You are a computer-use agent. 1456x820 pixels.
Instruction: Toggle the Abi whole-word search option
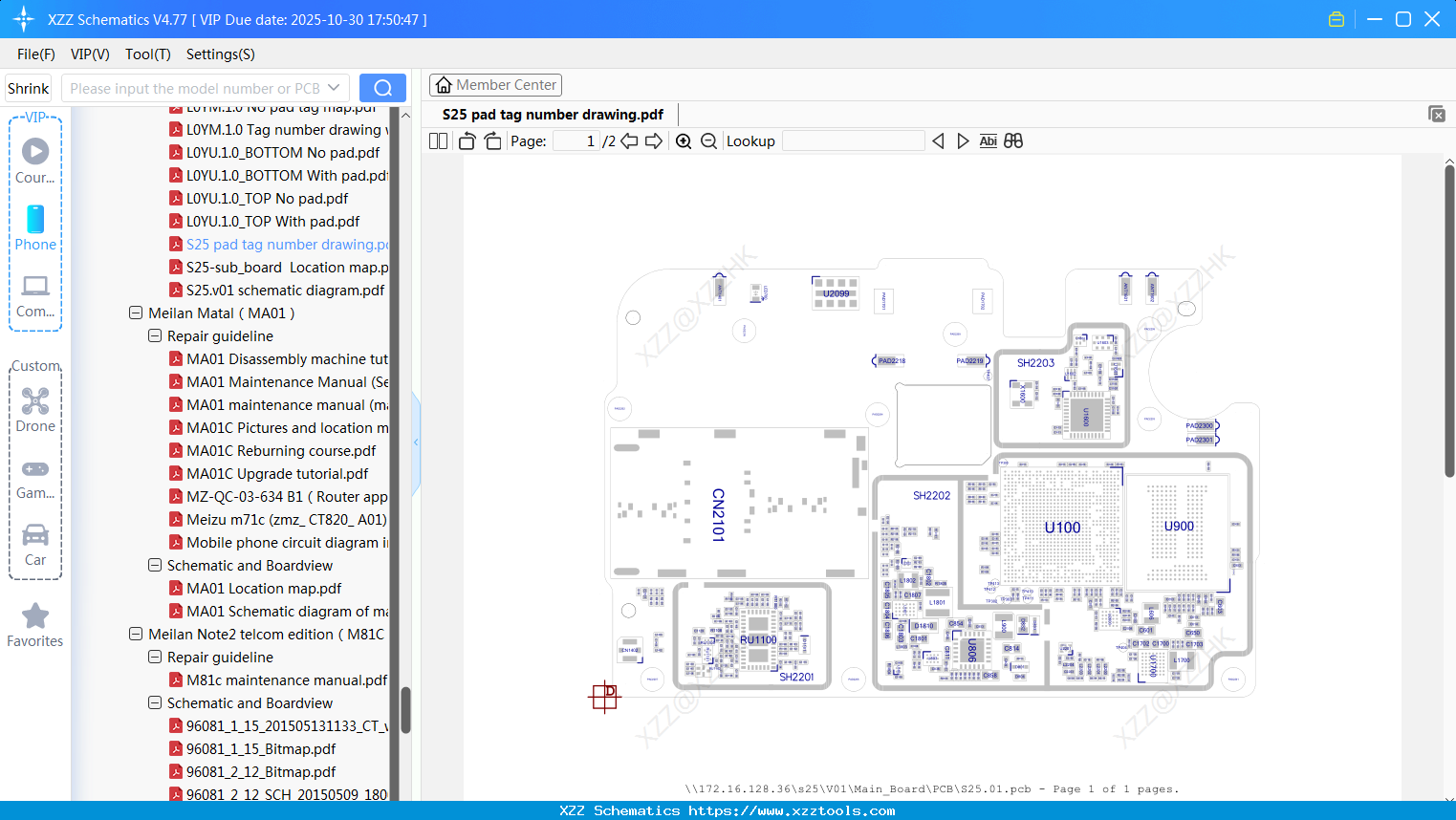[x=988, y=140]
